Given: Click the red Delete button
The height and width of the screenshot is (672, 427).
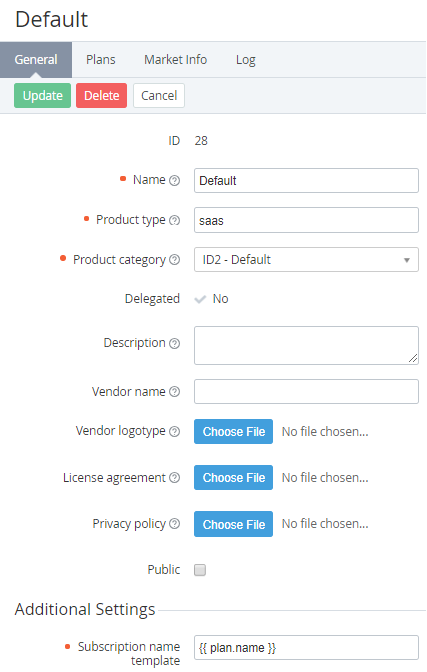Looking at the screenshot, I should click(102, 96).
